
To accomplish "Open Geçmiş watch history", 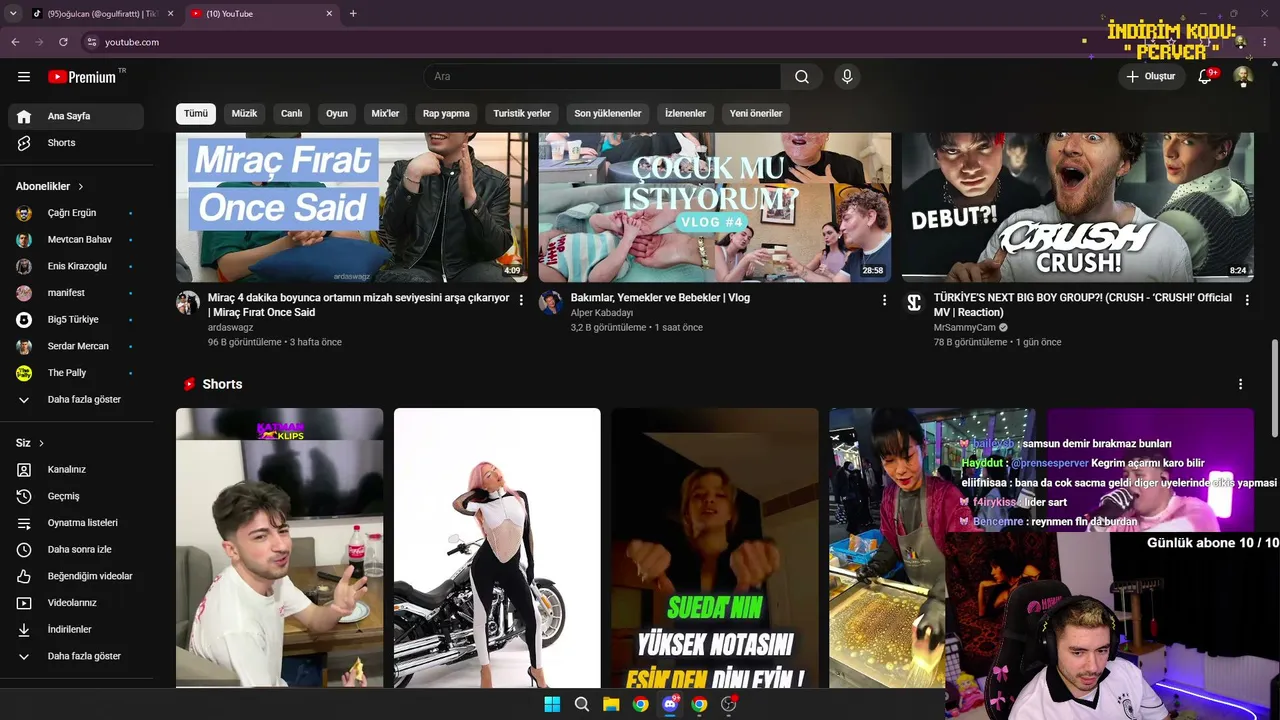I will 76,496.
